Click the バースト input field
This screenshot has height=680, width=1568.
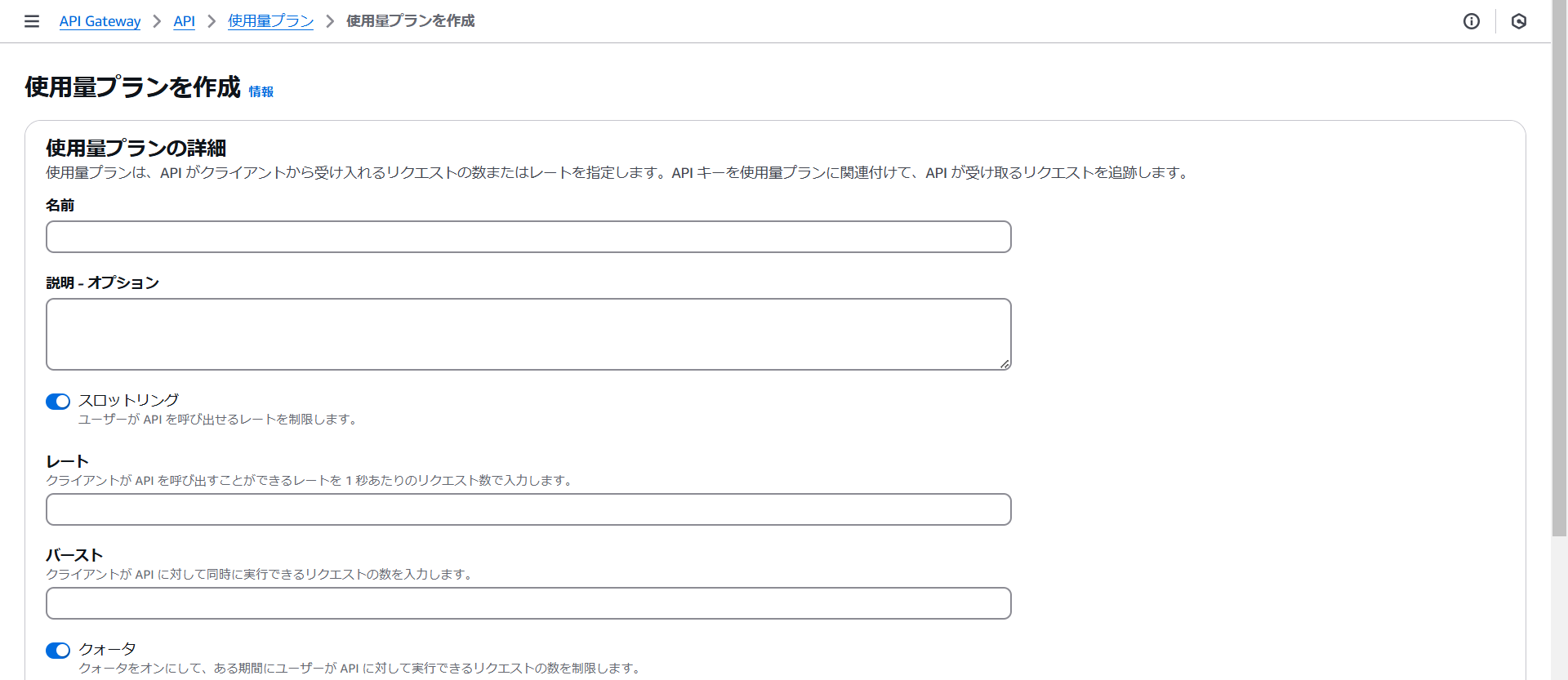pyautogui.click(x=528, y=603)
